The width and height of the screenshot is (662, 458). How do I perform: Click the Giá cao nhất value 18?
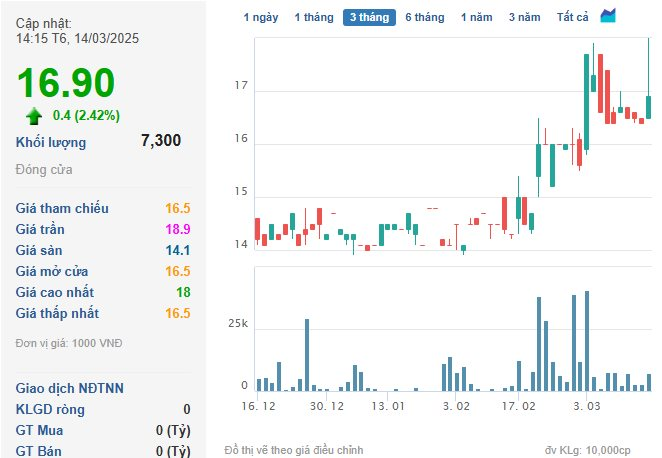tap(182, 292)
